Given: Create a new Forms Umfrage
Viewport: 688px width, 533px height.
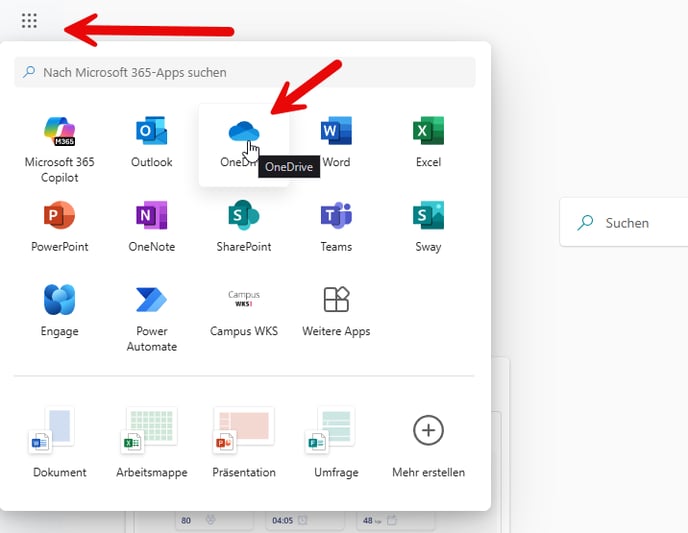Looking at the screenshot, I should pyautogui.click(x=336, y=442).
